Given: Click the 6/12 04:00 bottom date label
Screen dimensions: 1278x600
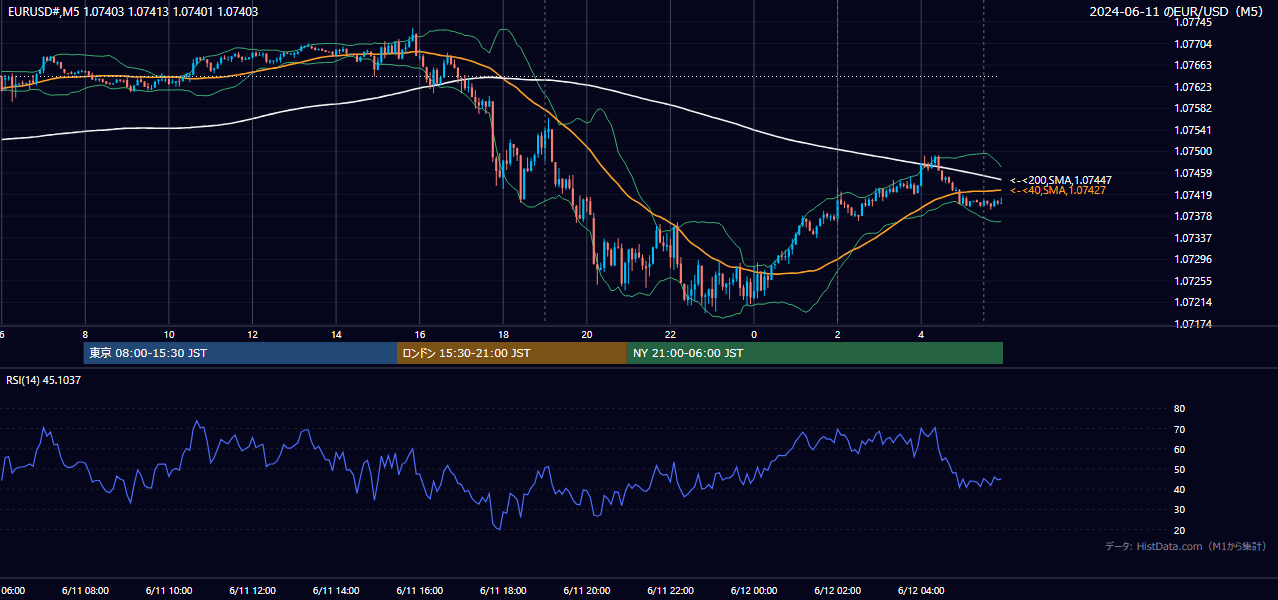Looking at the screenshot, I should point(921,590).
